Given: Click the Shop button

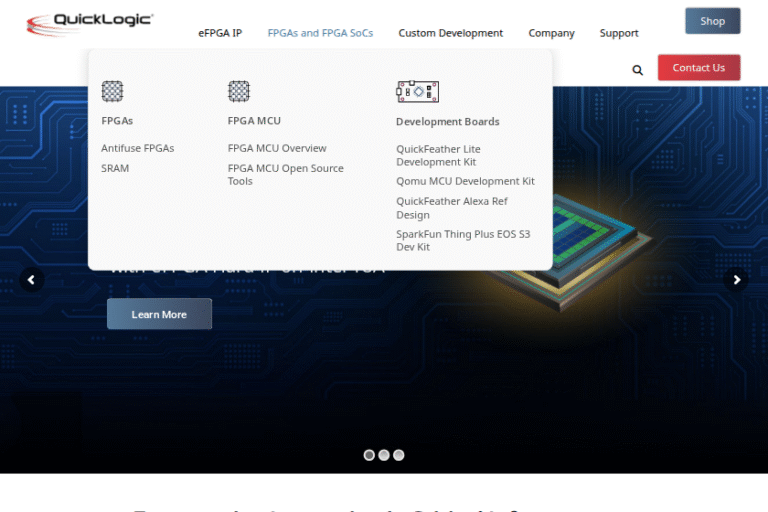Looking at the screenshot, I should [712, 21].
